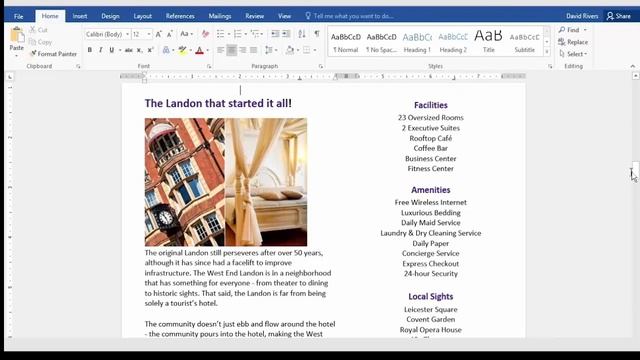Viewport: 640px width, 360px height.
Task: Switch to the Mailings tab
Action: pos(220,16)
